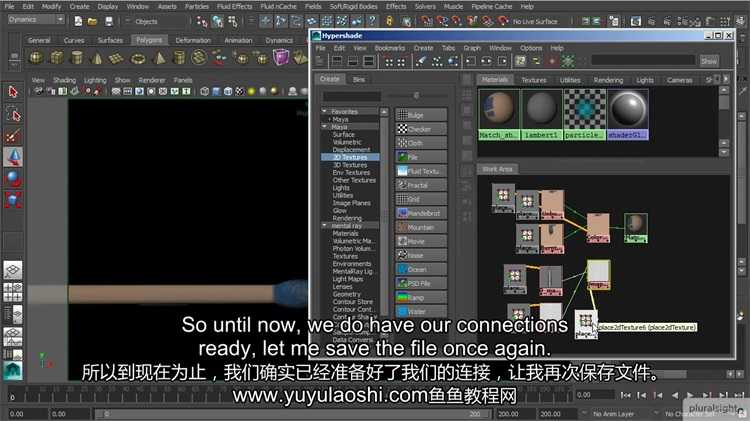Click Show button in Hypershade toolbar

click(709, 61)
